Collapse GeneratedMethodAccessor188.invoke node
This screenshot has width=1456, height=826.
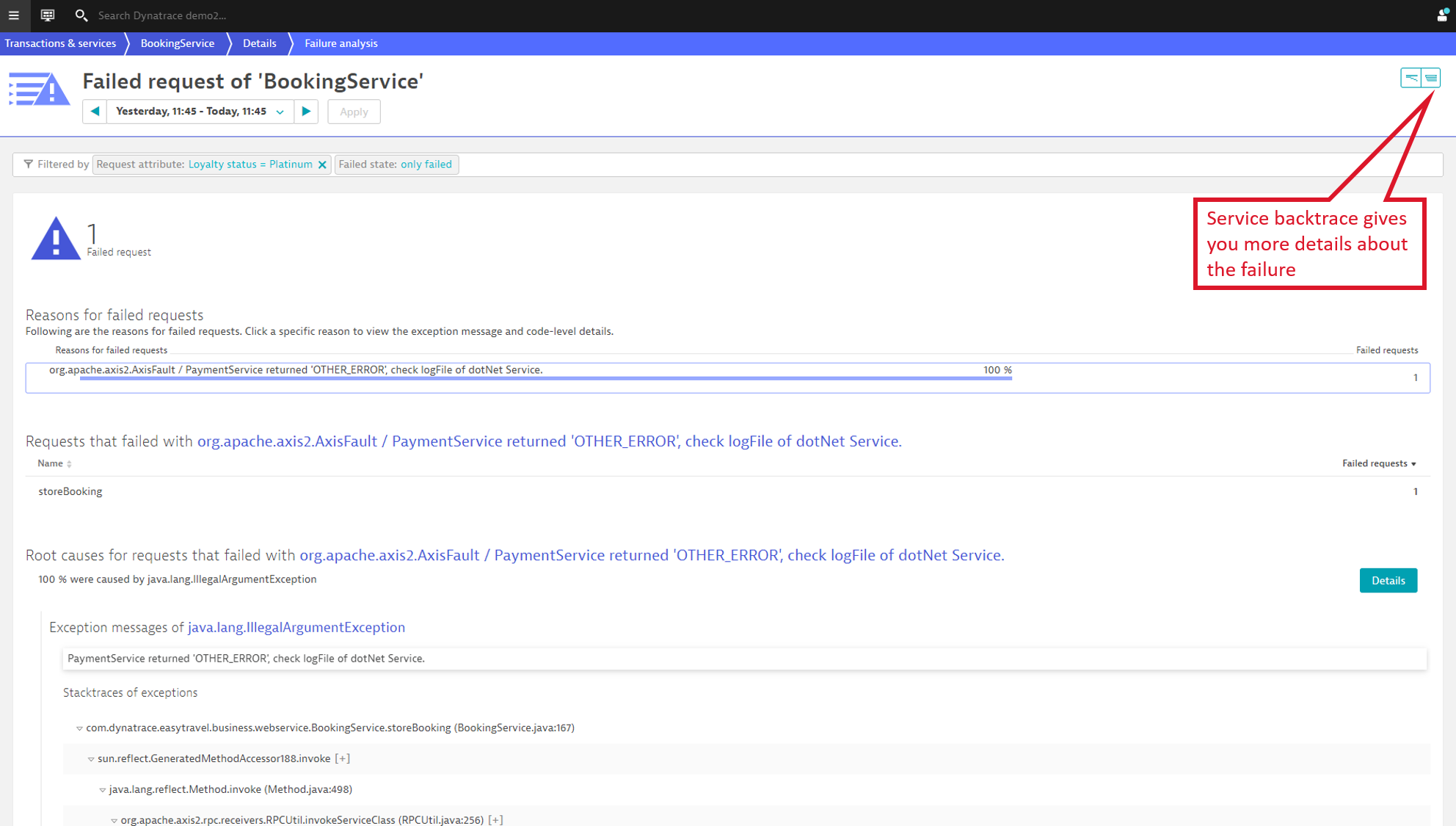(x=91, y=759)
